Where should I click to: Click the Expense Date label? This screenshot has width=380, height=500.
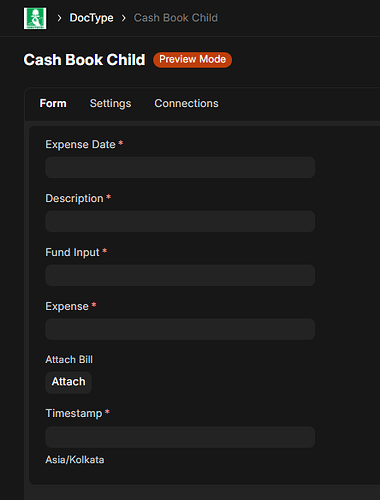[x=80, y=144]
